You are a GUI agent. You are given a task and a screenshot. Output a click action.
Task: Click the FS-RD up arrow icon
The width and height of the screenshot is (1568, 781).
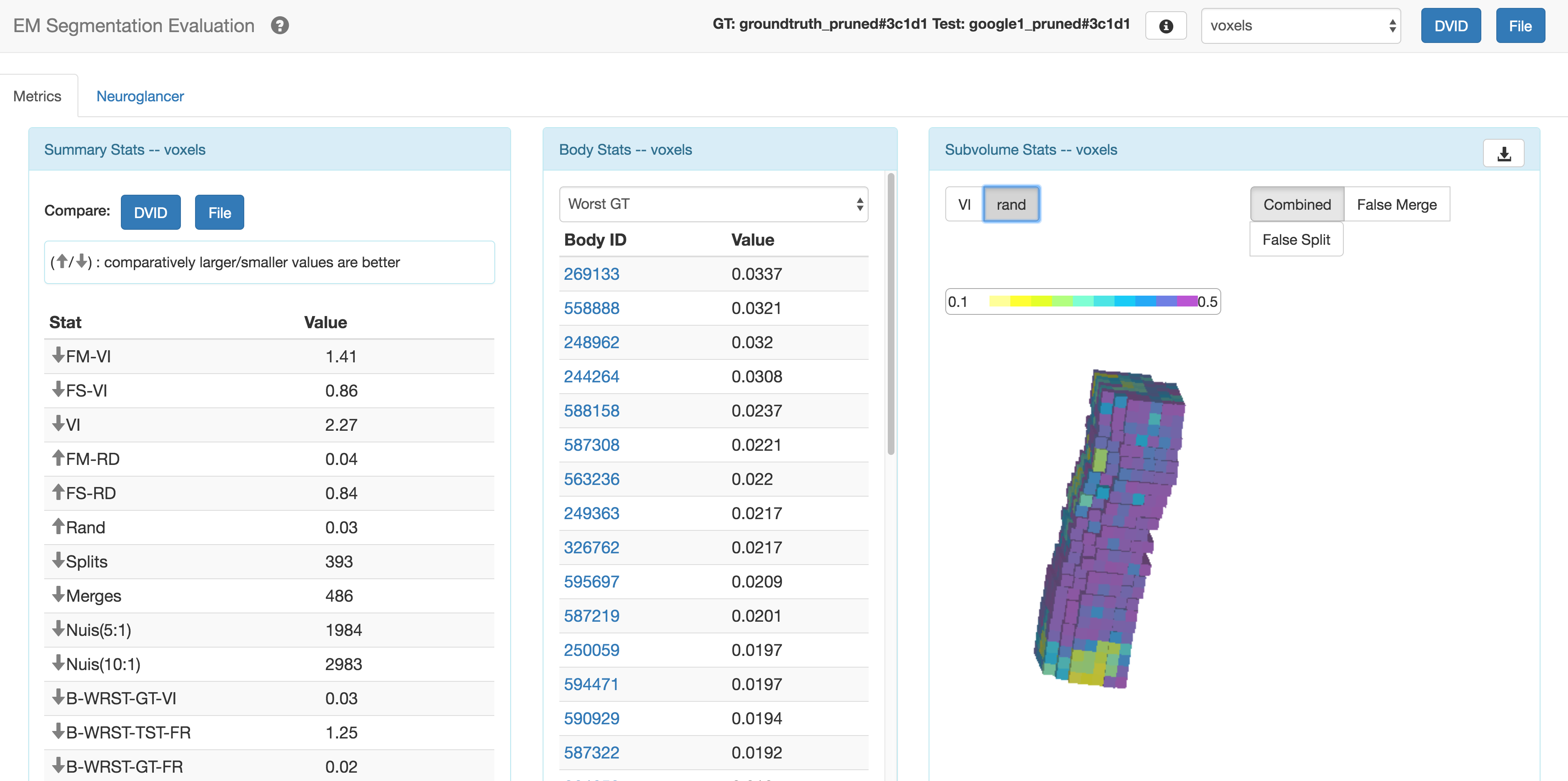(58, 492)
